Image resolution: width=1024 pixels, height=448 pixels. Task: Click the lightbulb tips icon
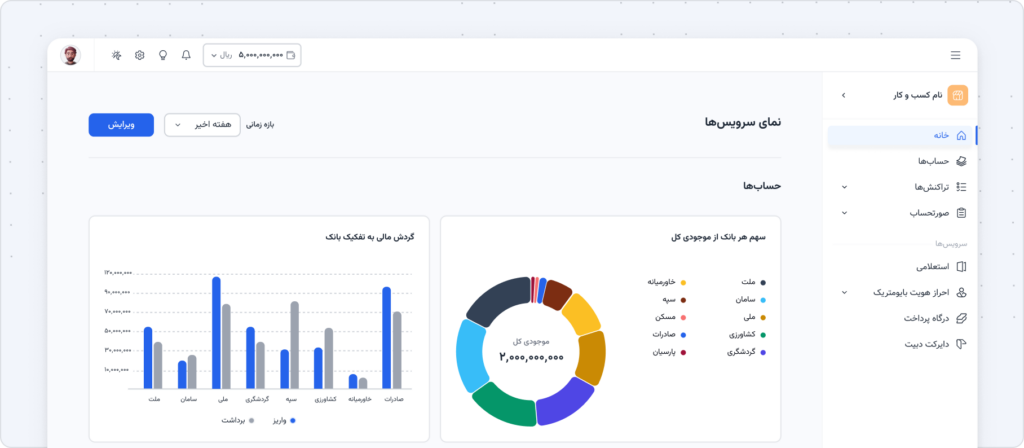163,56
